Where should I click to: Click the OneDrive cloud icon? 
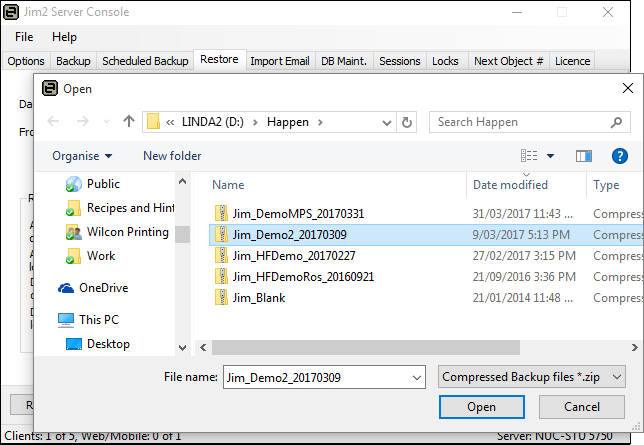tap(66, 288)
